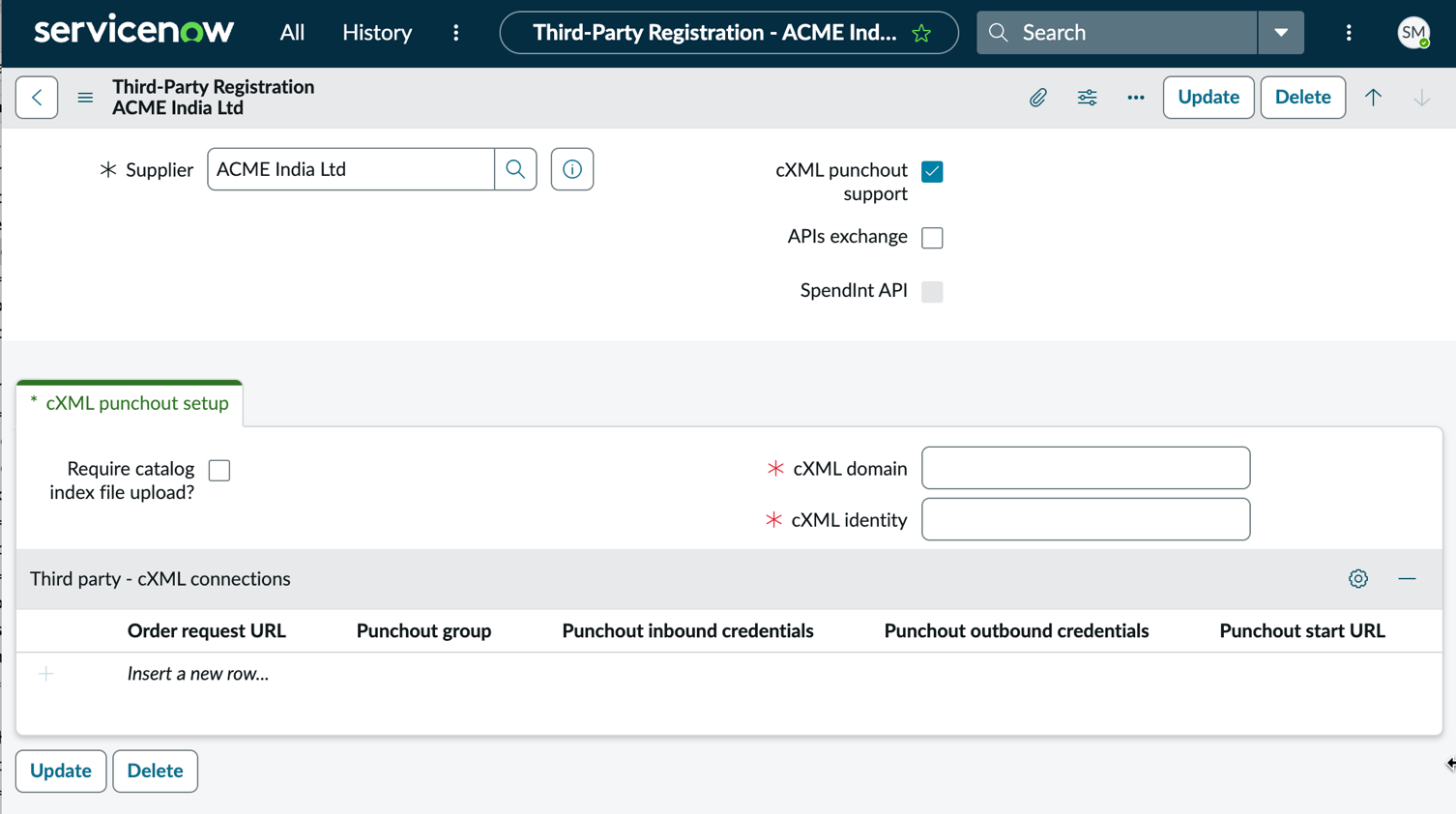
Task: Open personalize form settings sliders icon
Action: [x=1087, y=98]
